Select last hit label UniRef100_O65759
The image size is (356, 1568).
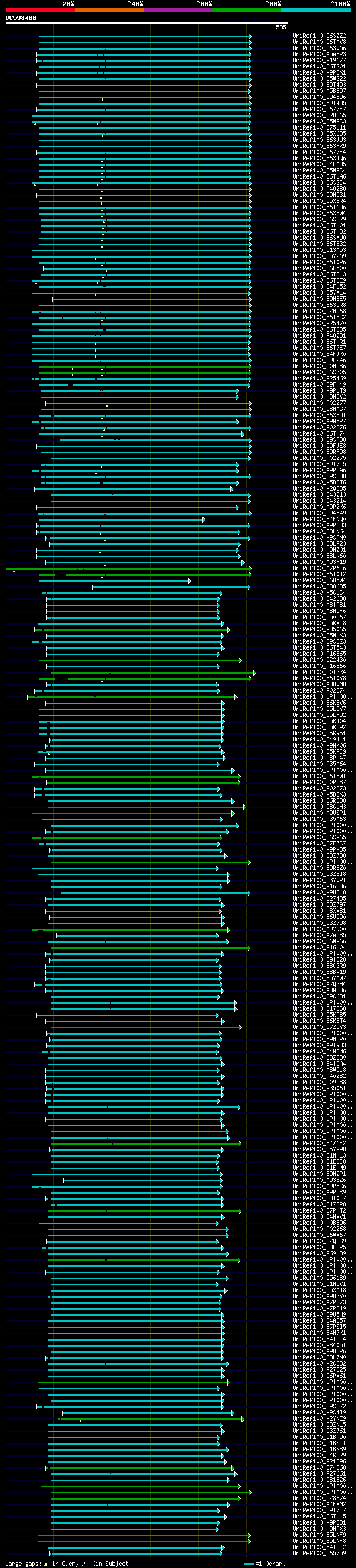[319, 1553]
